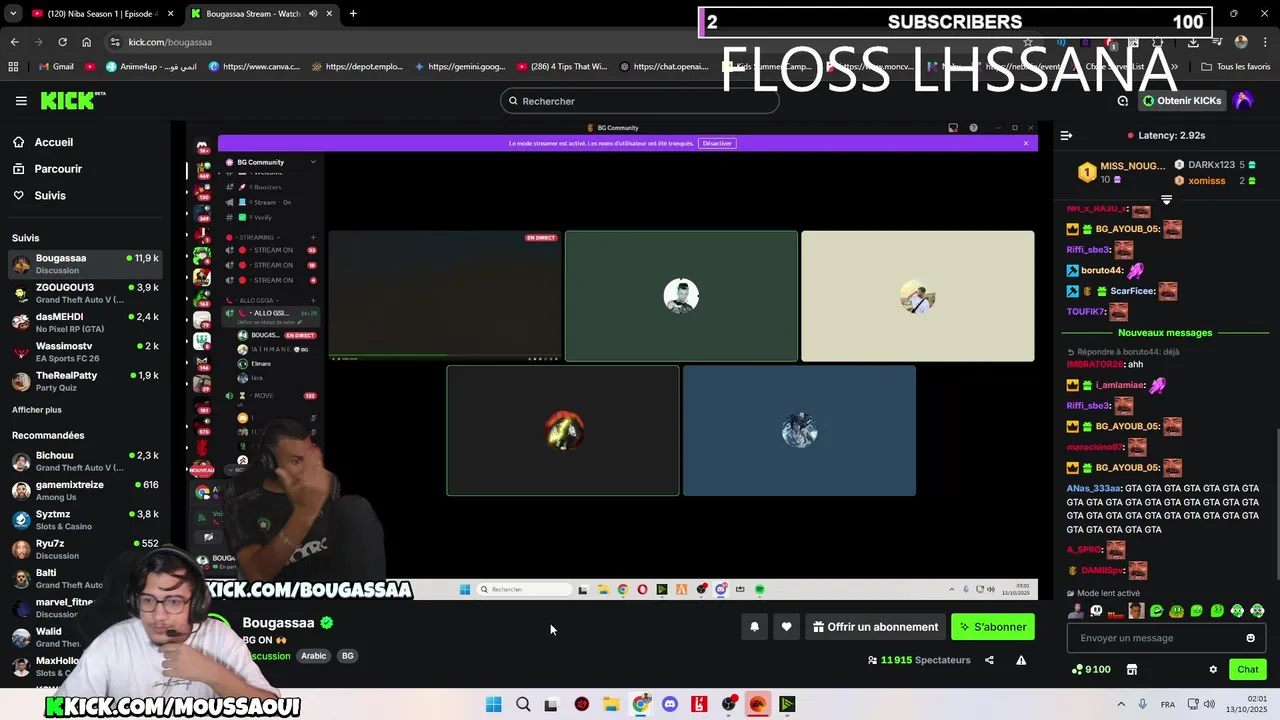The width and height of the screenshot is (1280, 720).
Task: Open Bichouu recommended channel
Action: click(x=85, y=461)
